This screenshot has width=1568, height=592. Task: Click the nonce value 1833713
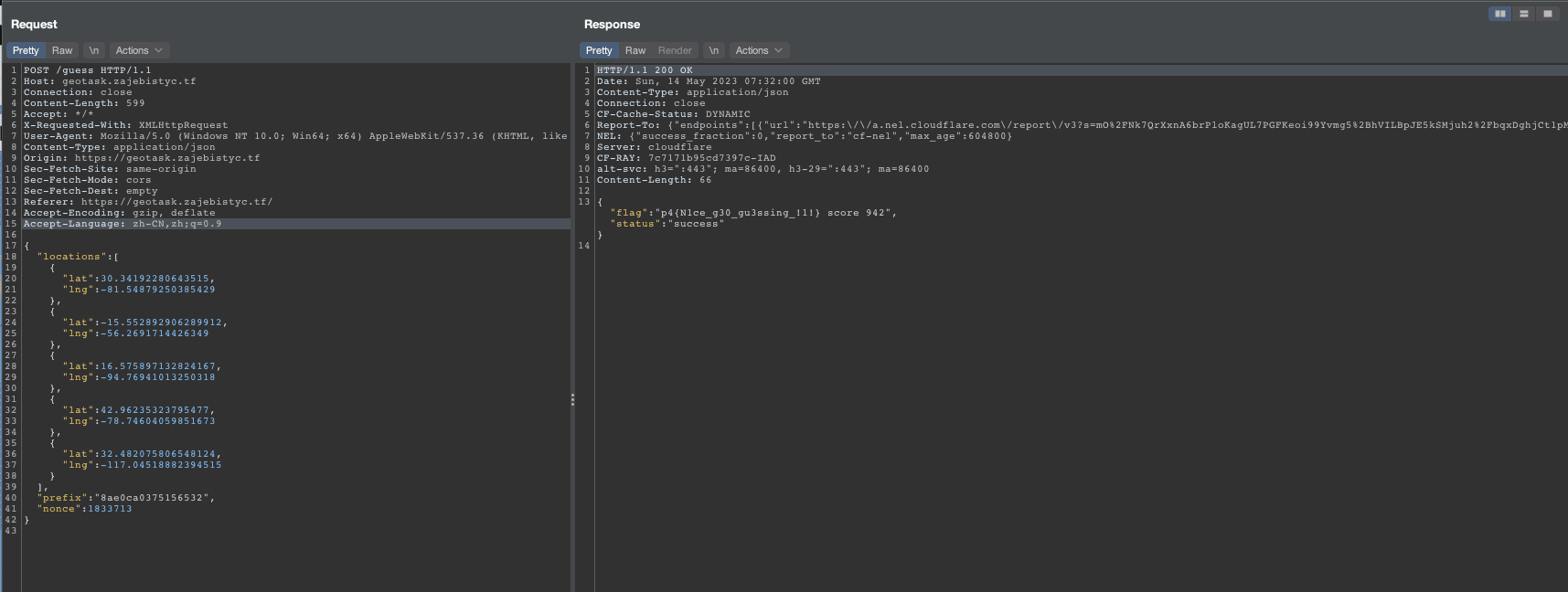[110, 509]
